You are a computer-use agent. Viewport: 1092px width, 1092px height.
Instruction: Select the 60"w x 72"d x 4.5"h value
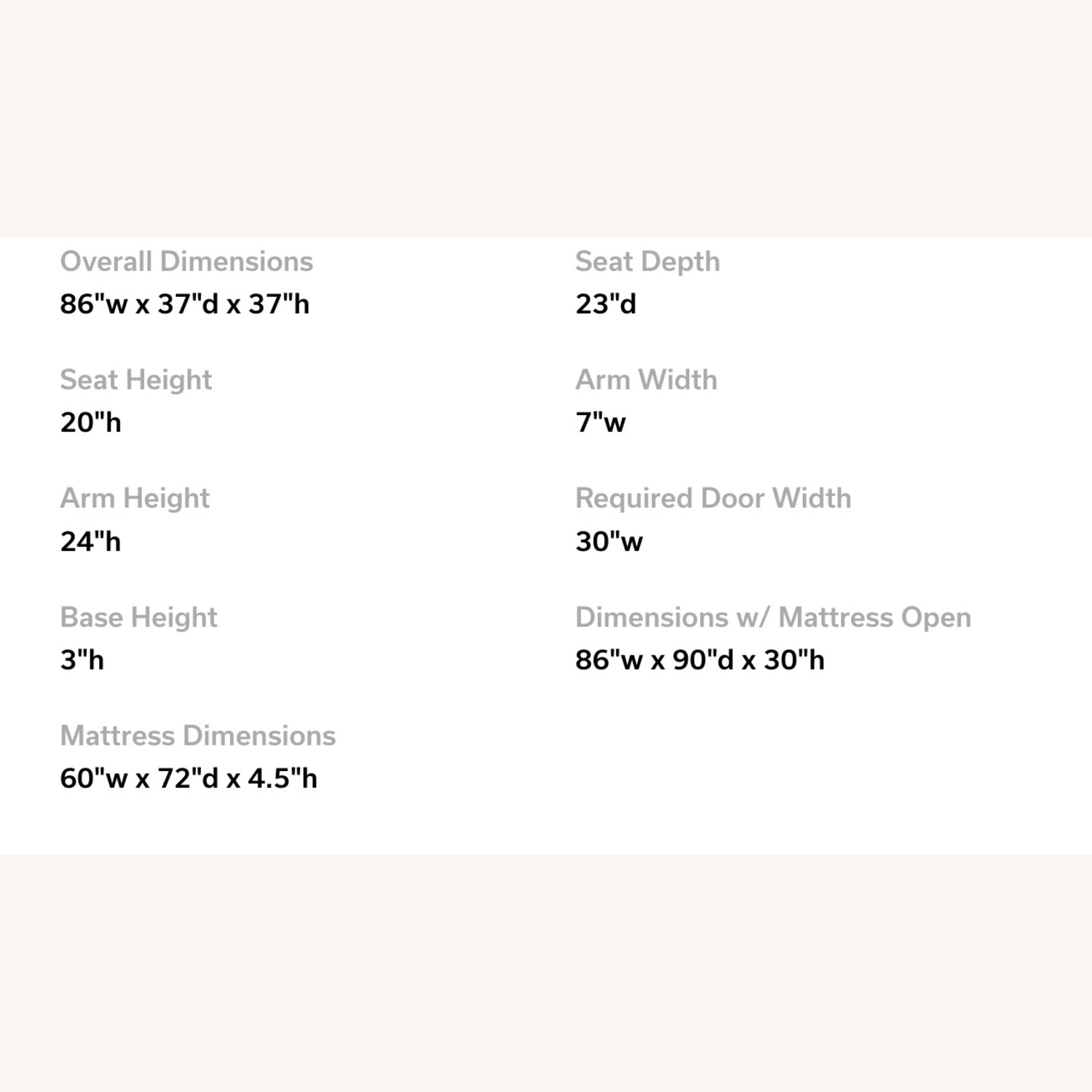(189, 778)
